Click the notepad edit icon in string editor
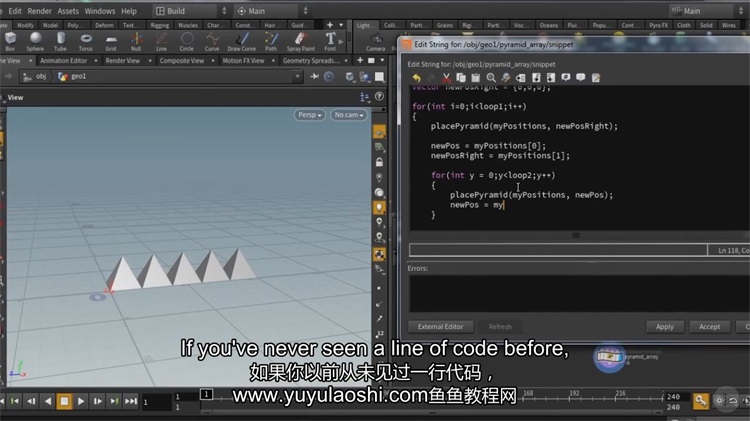The image size is (750, 421). [596, 78]
